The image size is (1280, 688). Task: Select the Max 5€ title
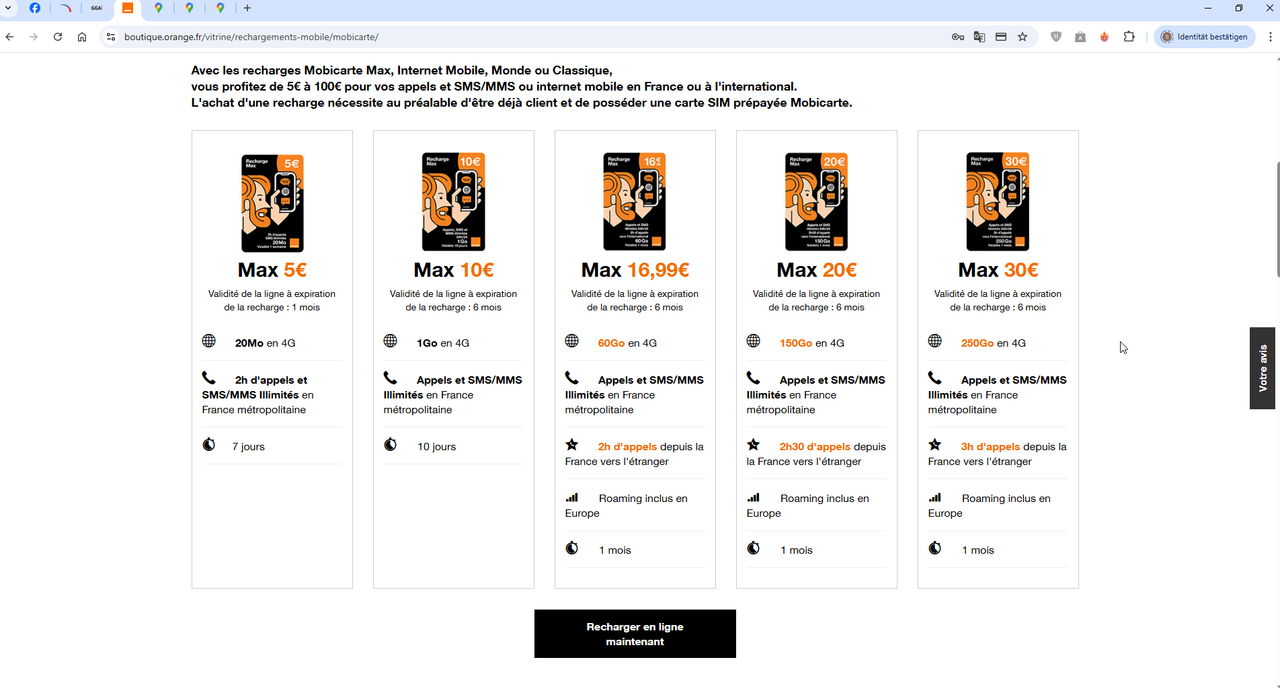tap(272, 270)
